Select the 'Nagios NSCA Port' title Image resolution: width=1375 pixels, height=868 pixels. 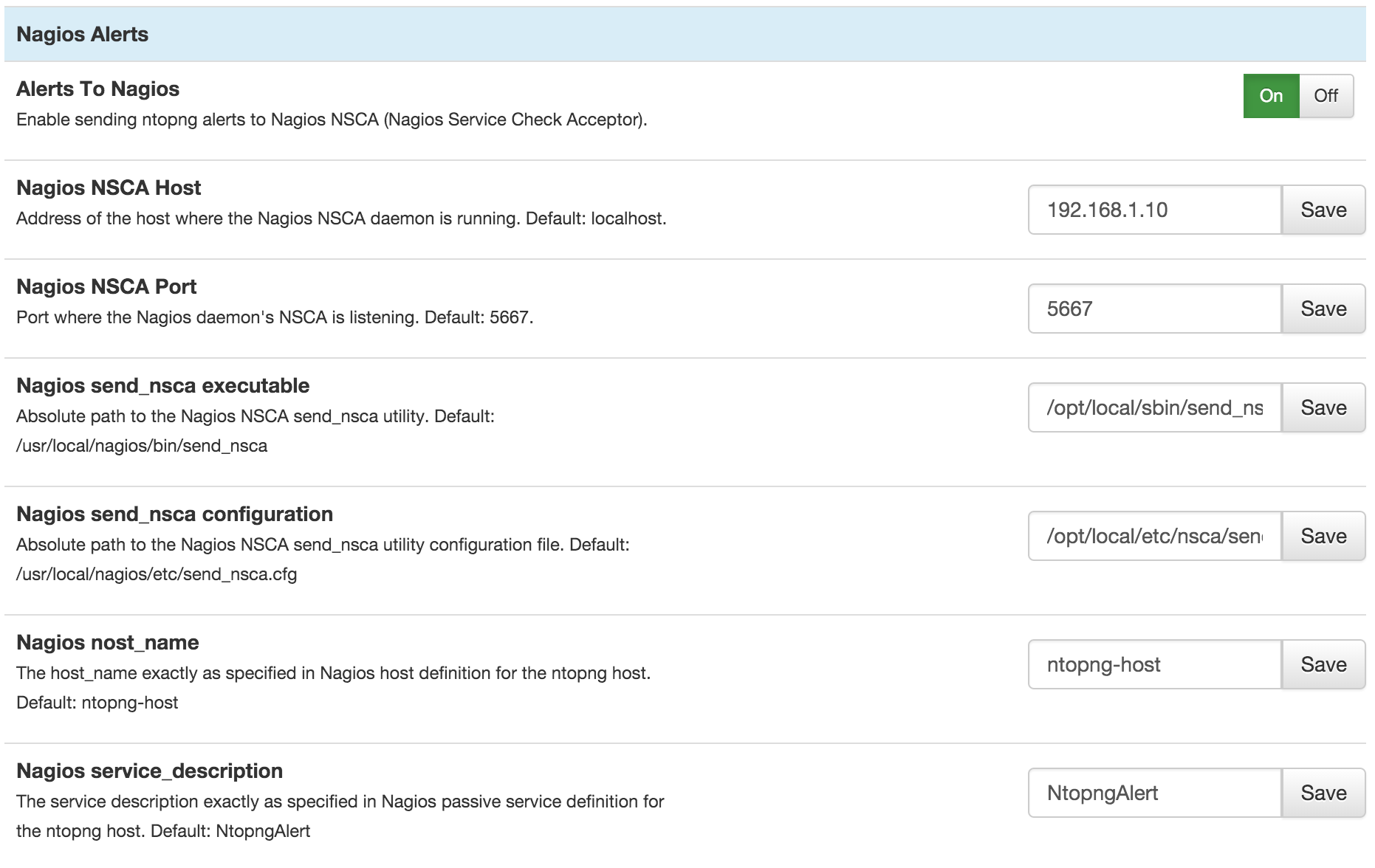pos(106,286)
